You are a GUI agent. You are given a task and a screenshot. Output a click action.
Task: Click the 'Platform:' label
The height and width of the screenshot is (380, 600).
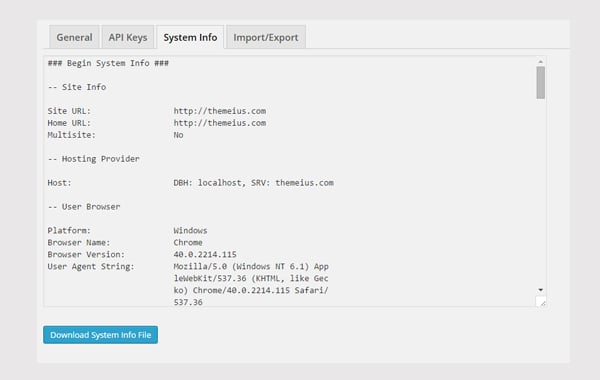pos(69,231)
